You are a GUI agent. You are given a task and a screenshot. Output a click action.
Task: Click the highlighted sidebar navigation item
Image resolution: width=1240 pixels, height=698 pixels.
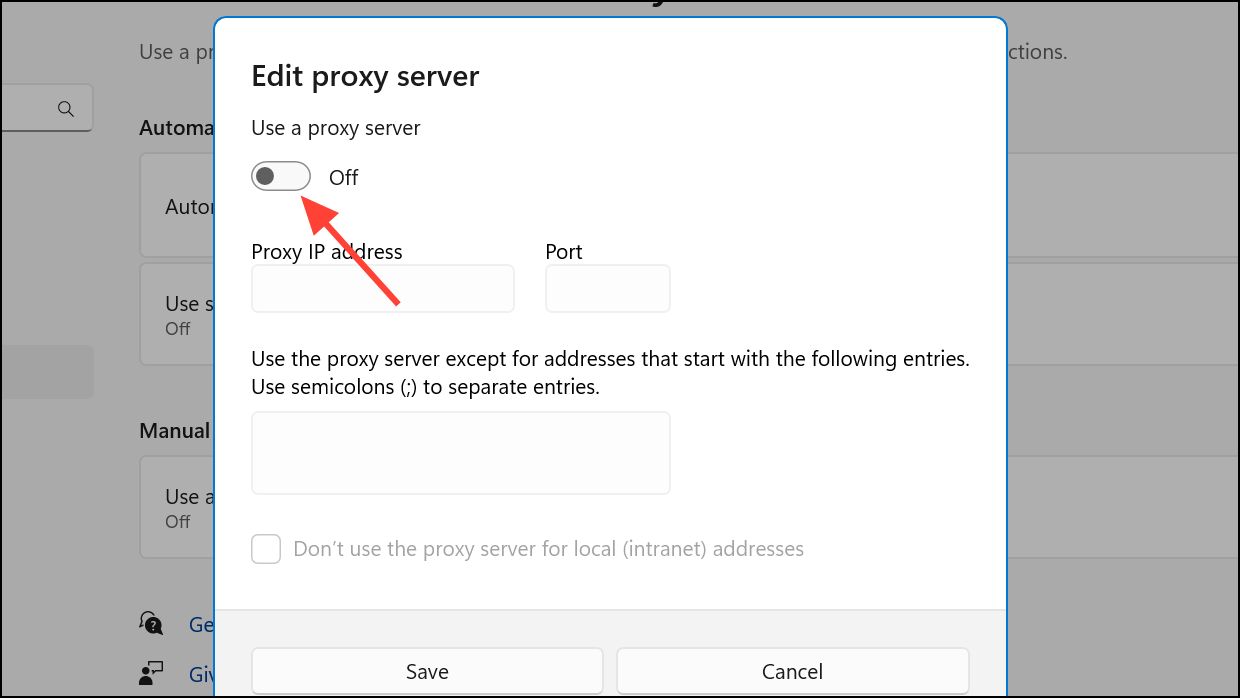(46, 371)
